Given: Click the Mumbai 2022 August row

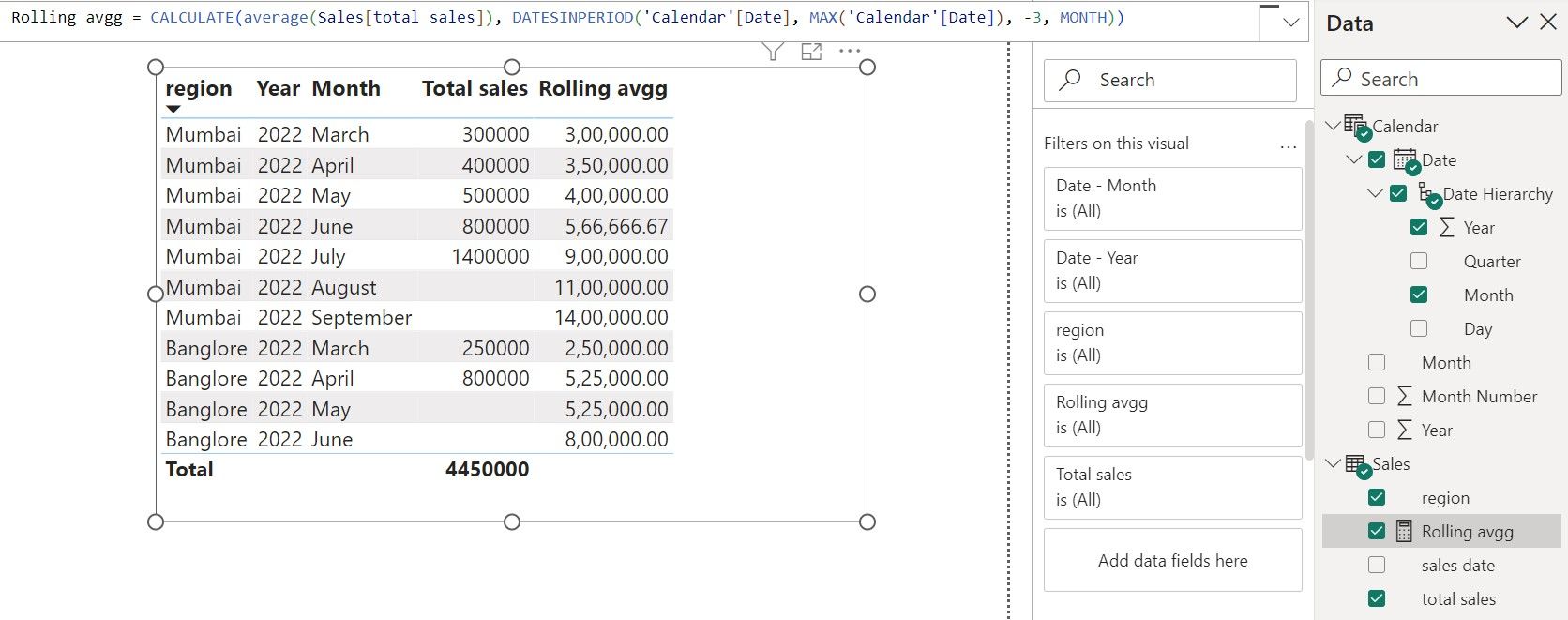Looking at the screenshot, I should coord(416,287).
